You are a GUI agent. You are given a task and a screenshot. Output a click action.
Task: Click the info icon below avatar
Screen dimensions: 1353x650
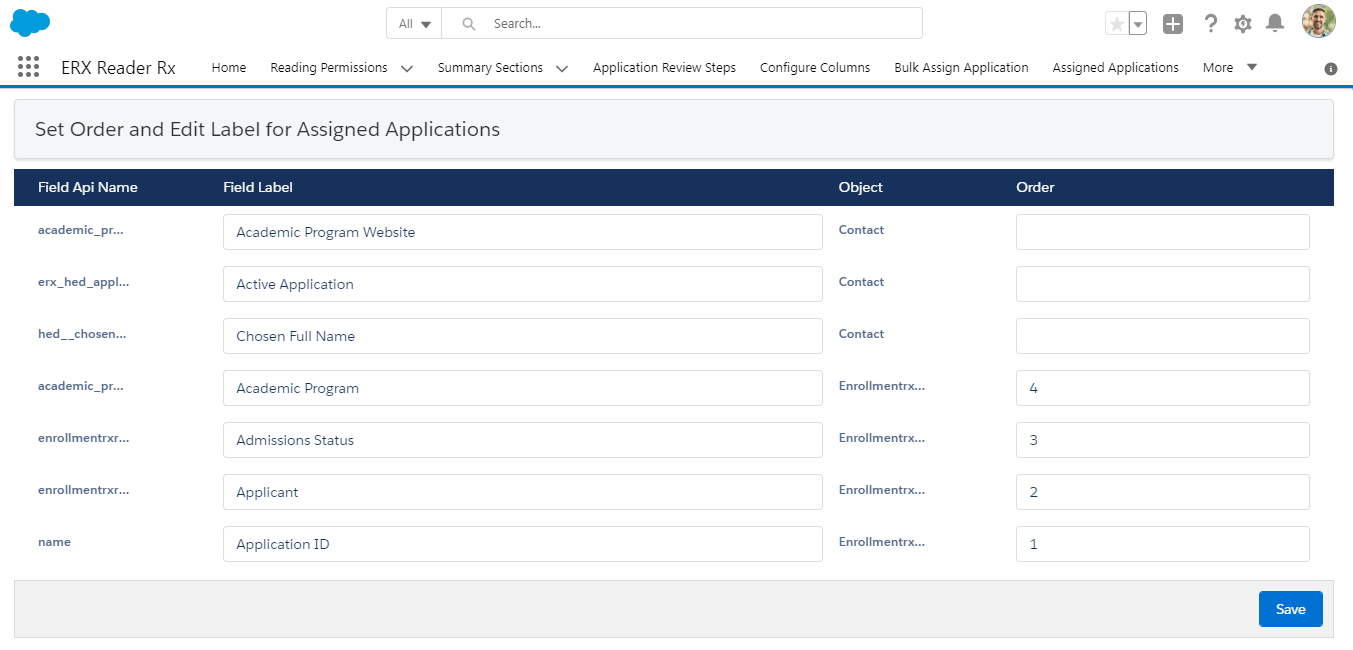click(1330, 69)
